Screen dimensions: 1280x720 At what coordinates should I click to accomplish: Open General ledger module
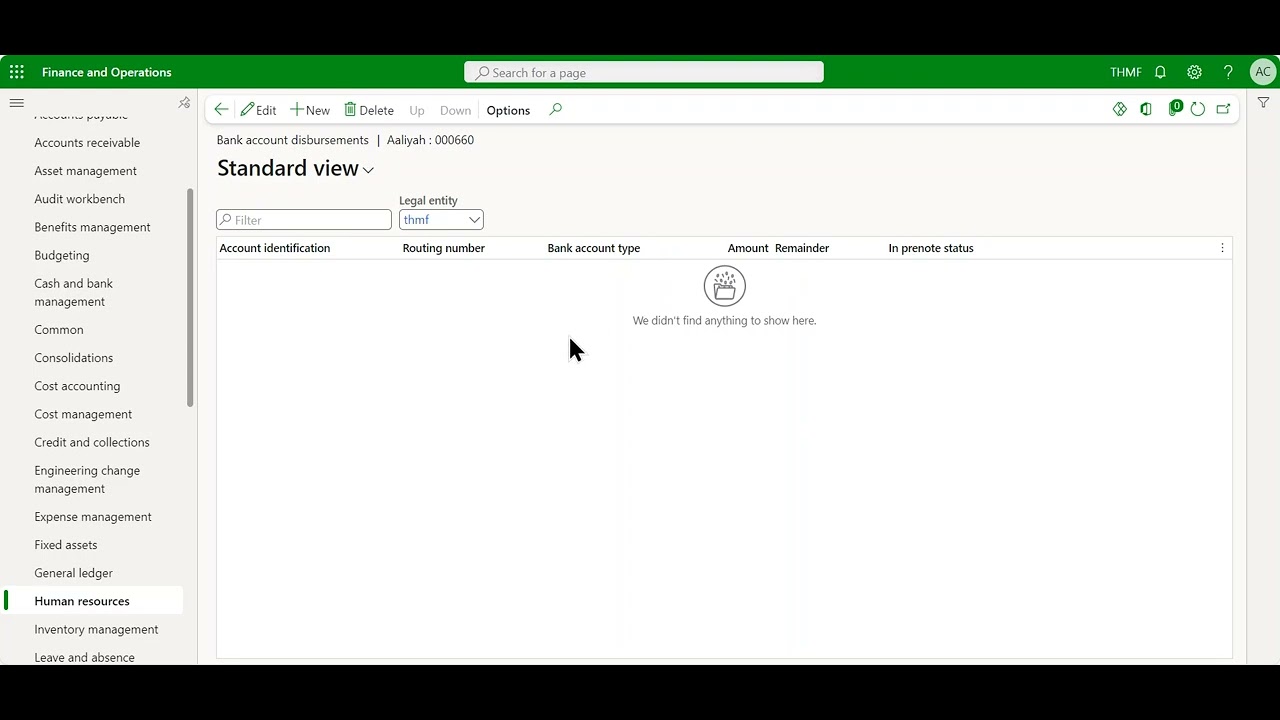click(x=73, y=573)
